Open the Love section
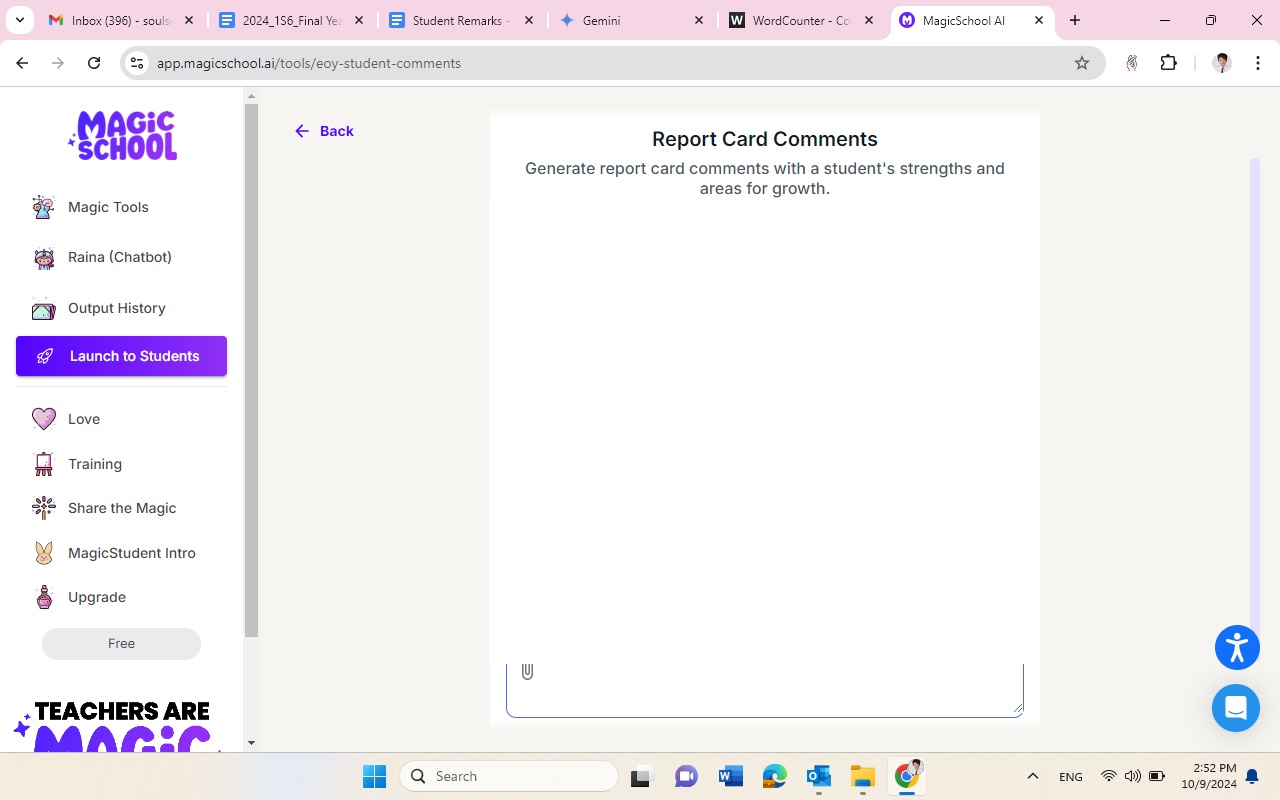 click(x=84, y=419)
